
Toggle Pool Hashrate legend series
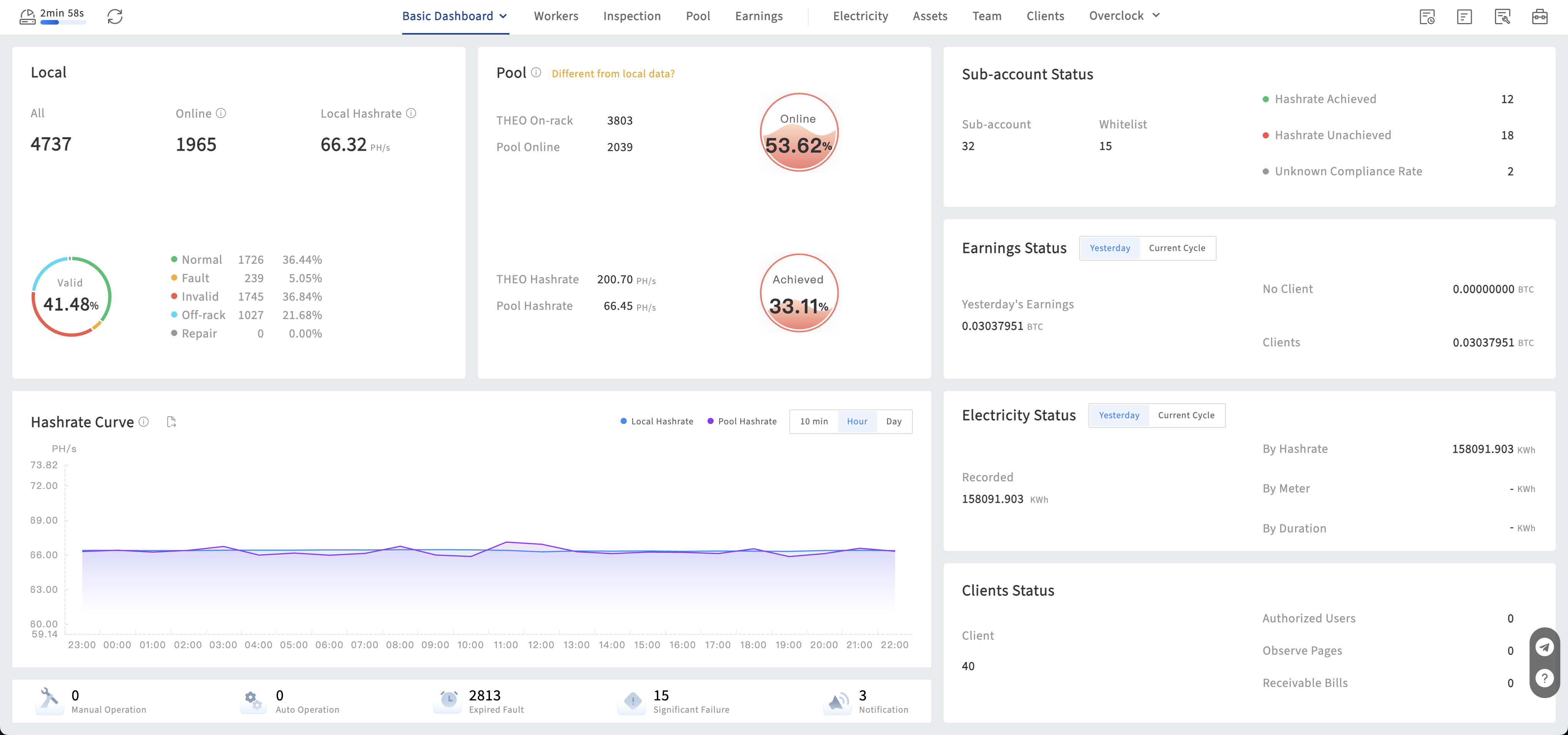[741, 421]
